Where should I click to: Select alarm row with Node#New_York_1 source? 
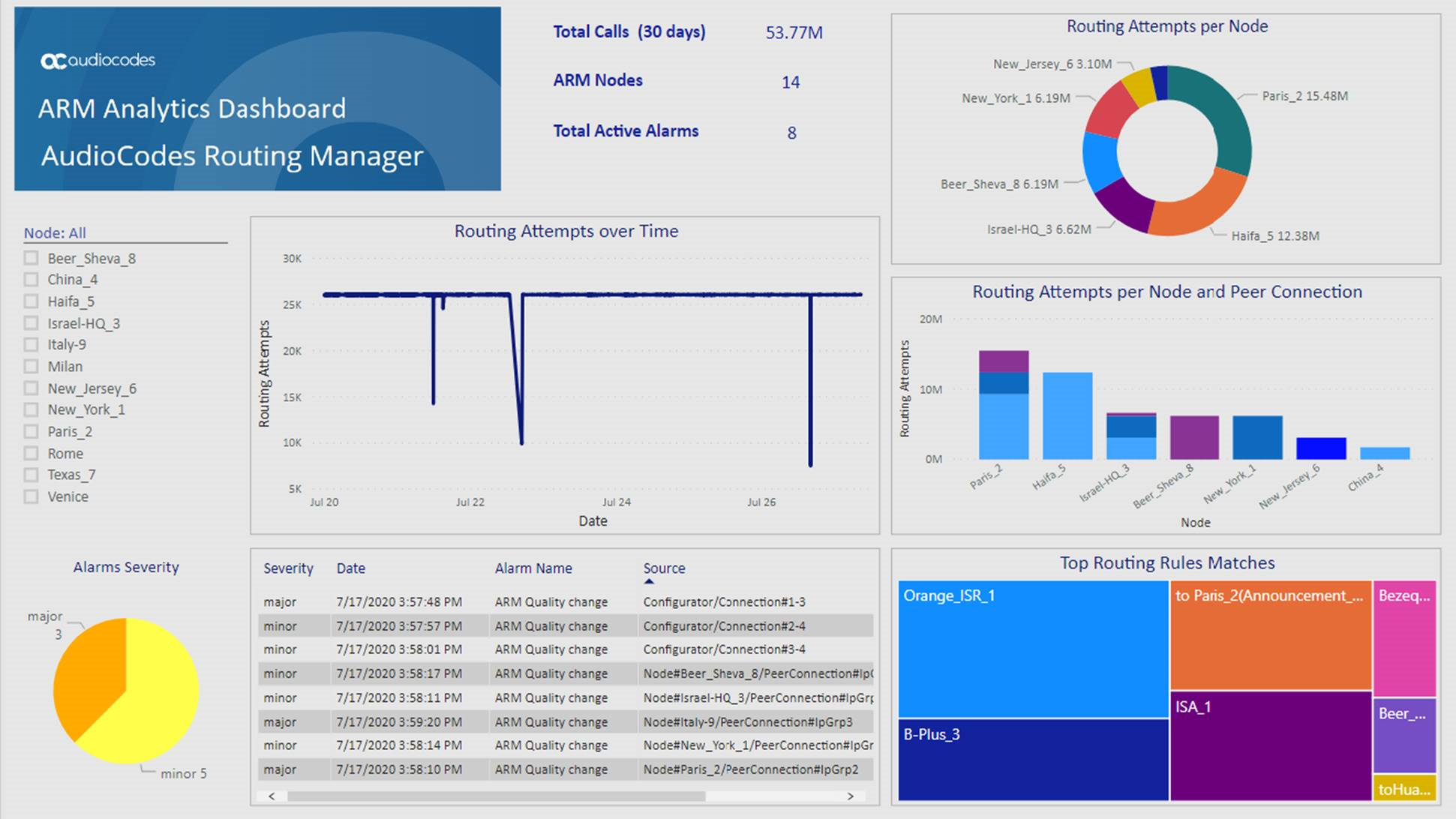point(566,745)
